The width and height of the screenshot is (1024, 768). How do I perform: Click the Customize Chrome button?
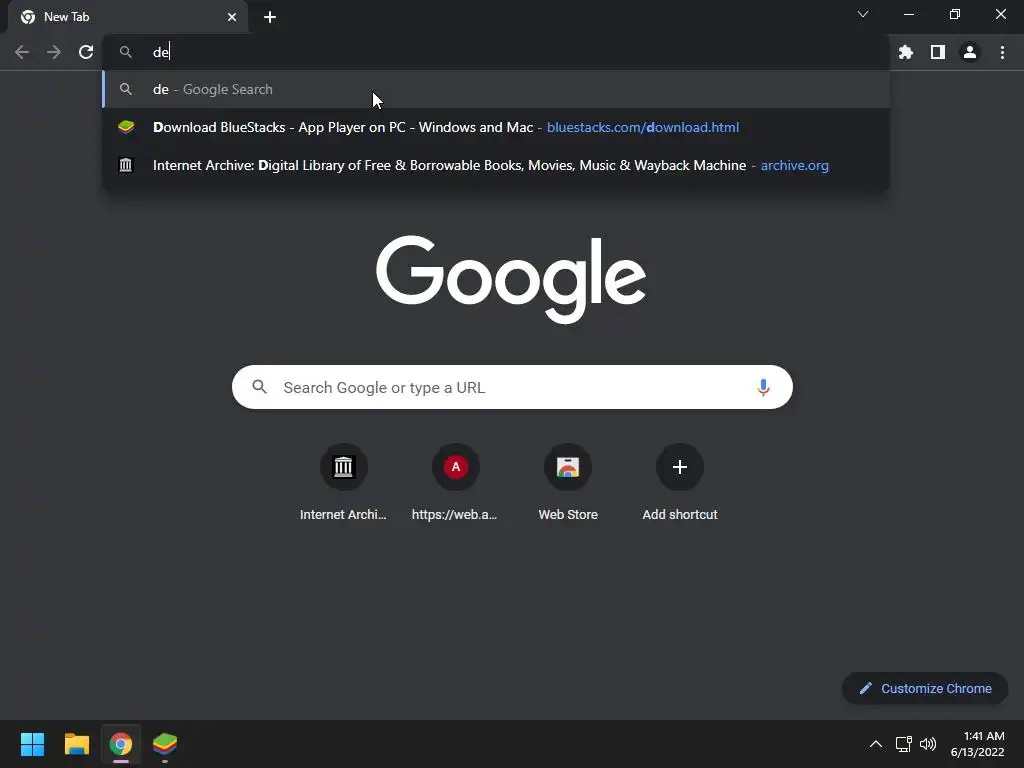[x=925, y=688]
